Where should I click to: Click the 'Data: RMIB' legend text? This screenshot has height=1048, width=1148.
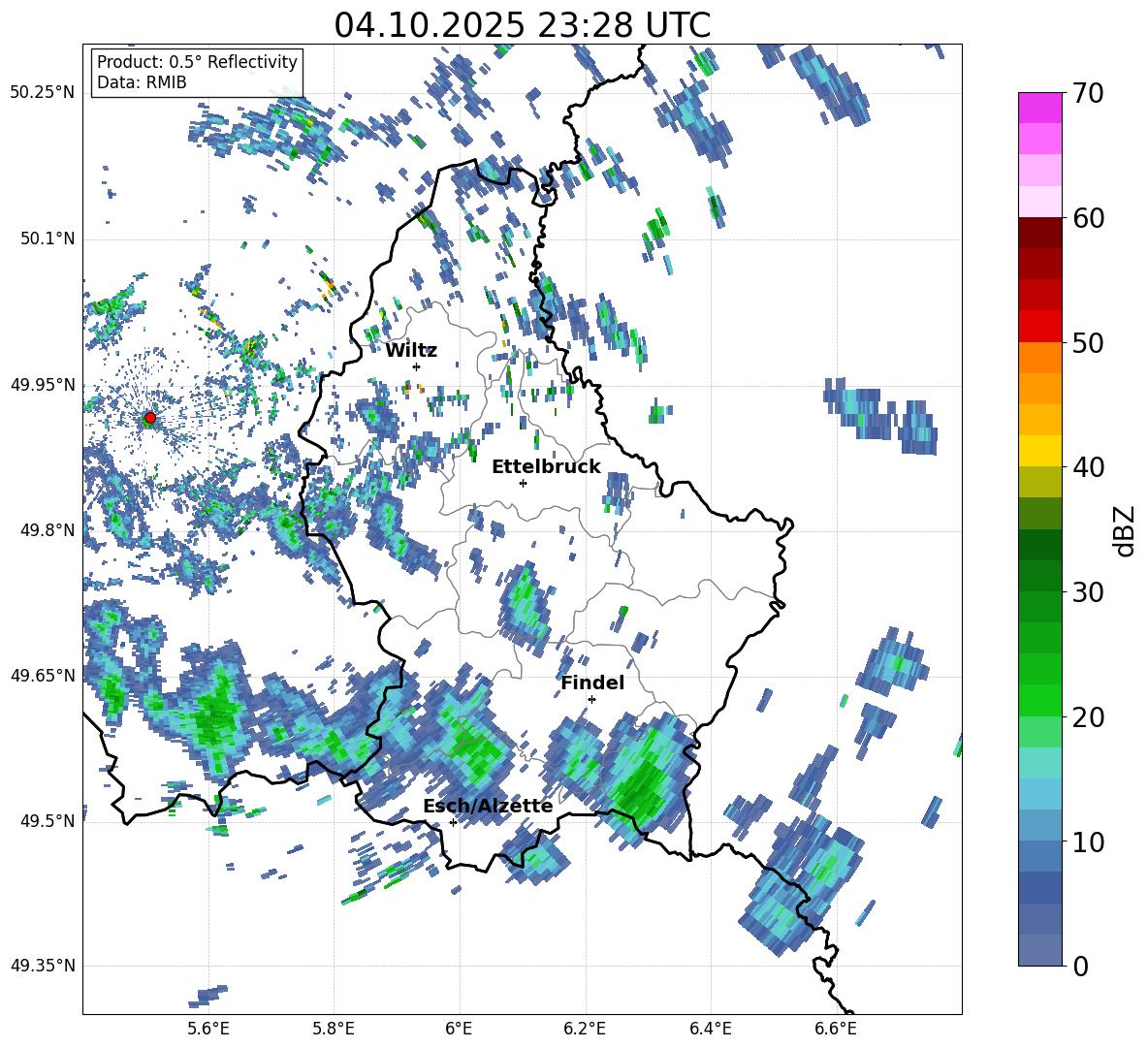142,82
